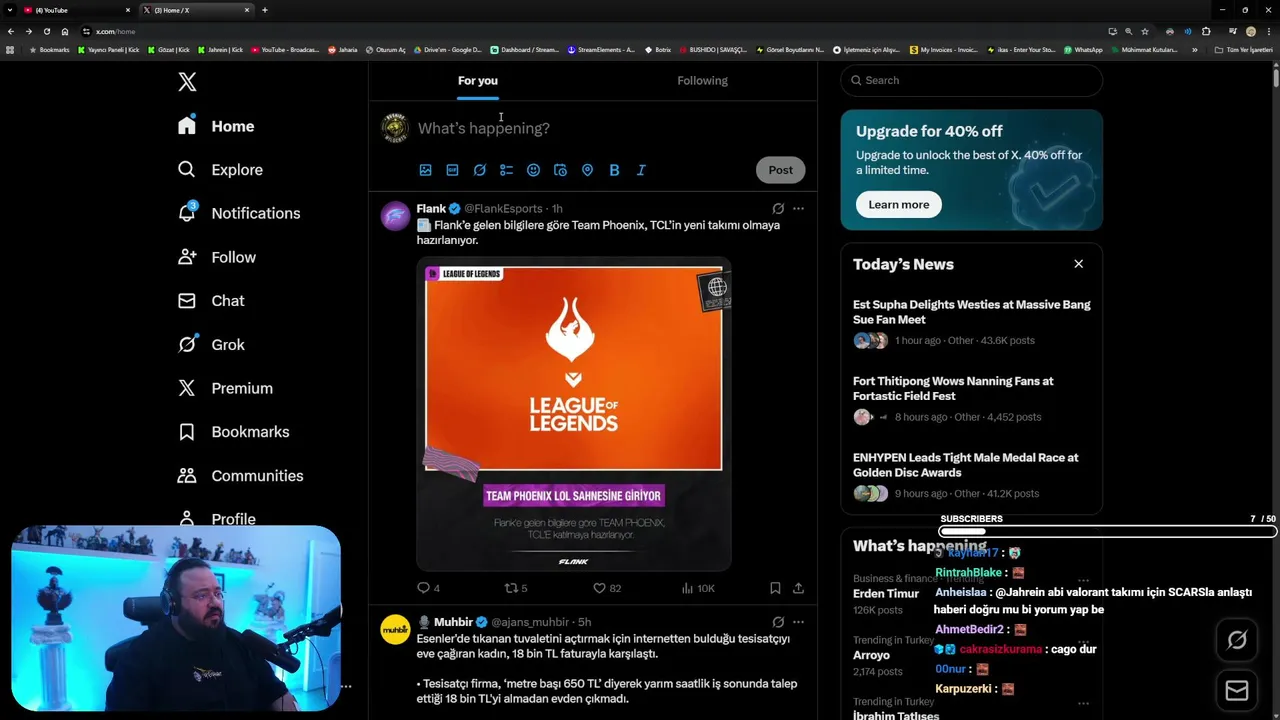Click Learn more on upgrade banner
This screenshot has width=1280, height=720.
point(898,205)
